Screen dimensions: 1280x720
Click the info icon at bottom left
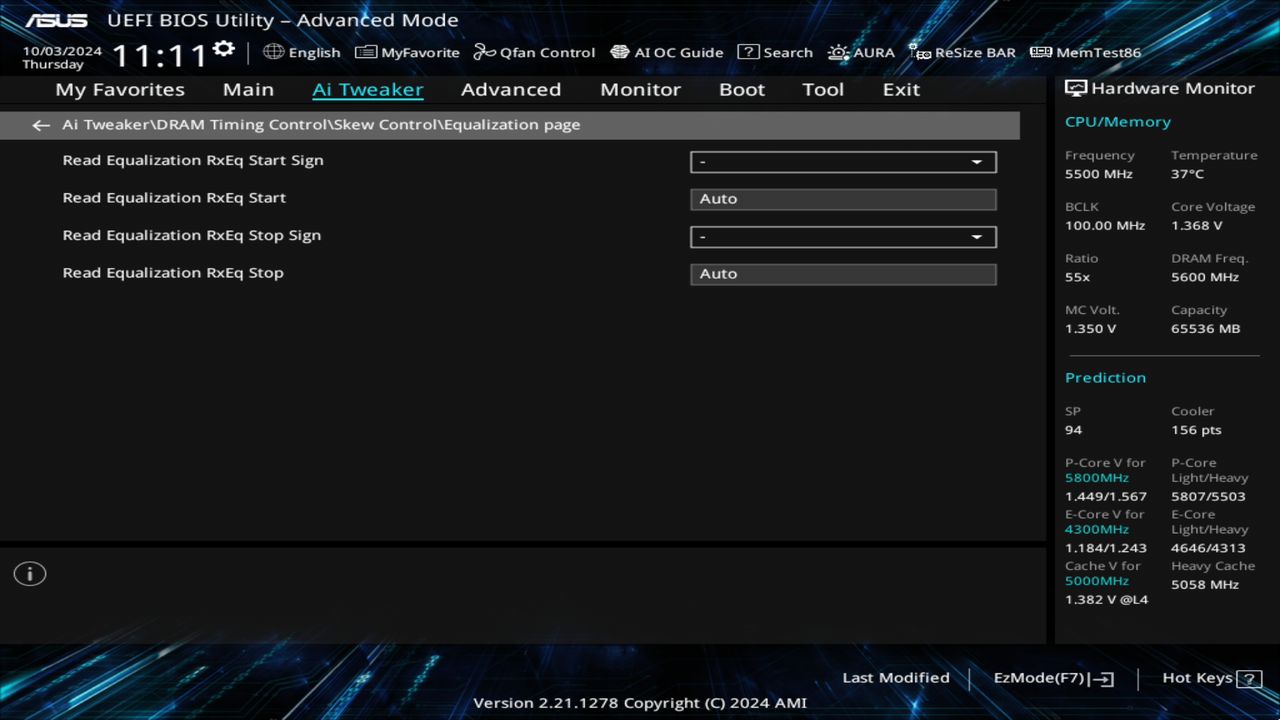pos(29,573)
